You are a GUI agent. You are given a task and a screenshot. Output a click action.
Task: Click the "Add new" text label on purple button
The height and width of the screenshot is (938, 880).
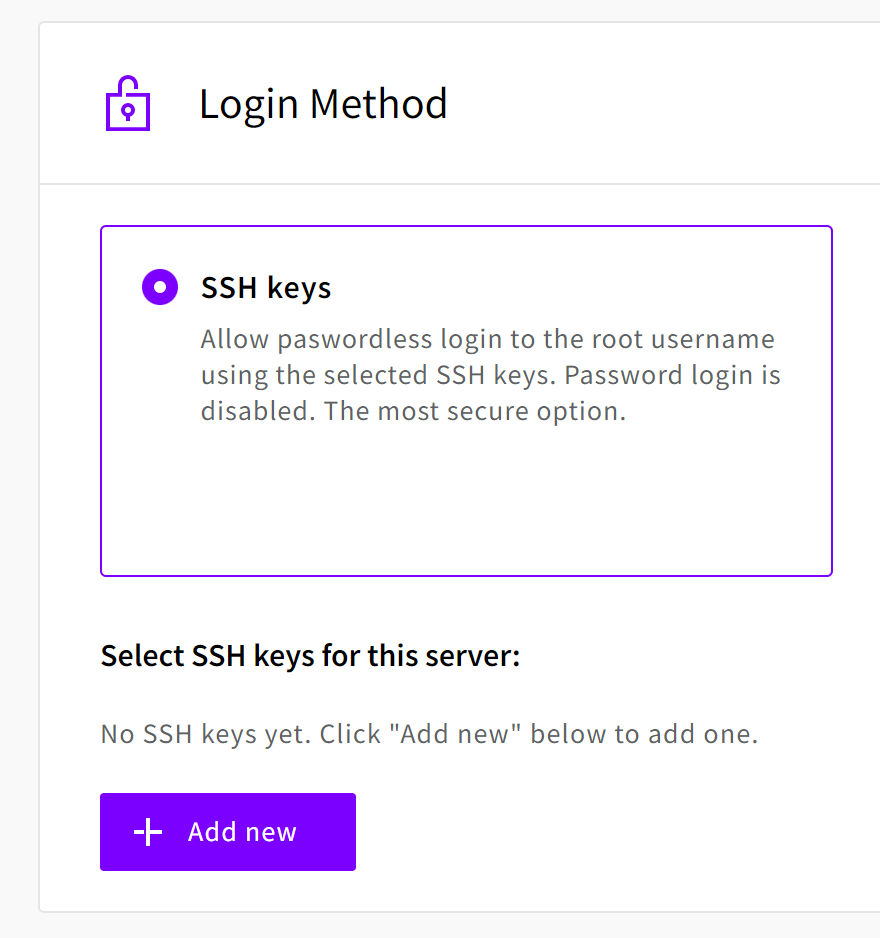(242, 832)
